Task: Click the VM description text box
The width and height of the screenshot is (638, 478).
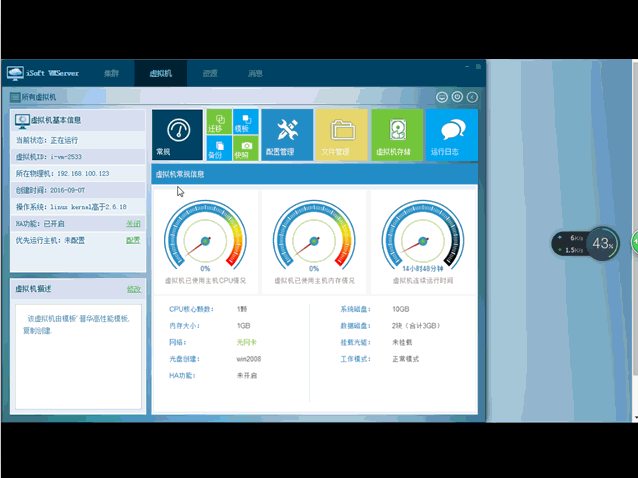Action: (78, 356)
